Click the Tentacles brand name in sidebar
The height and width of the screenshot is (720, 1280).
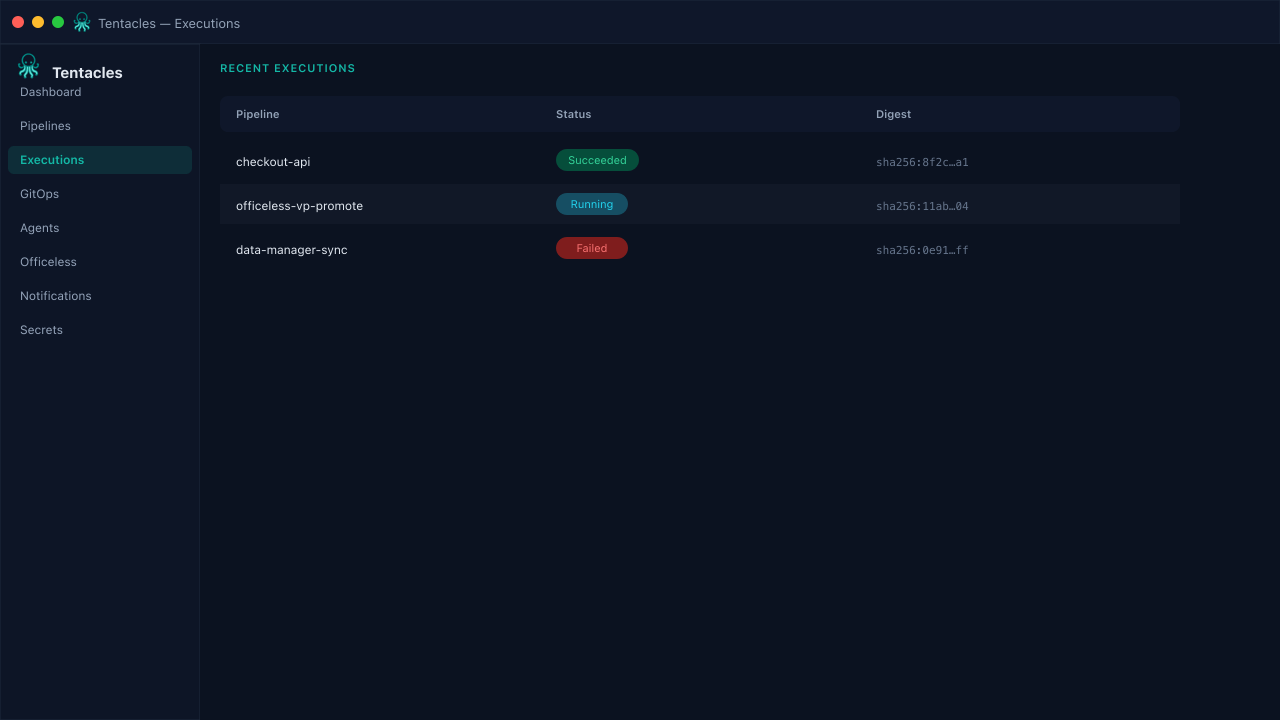coord(87,72)
